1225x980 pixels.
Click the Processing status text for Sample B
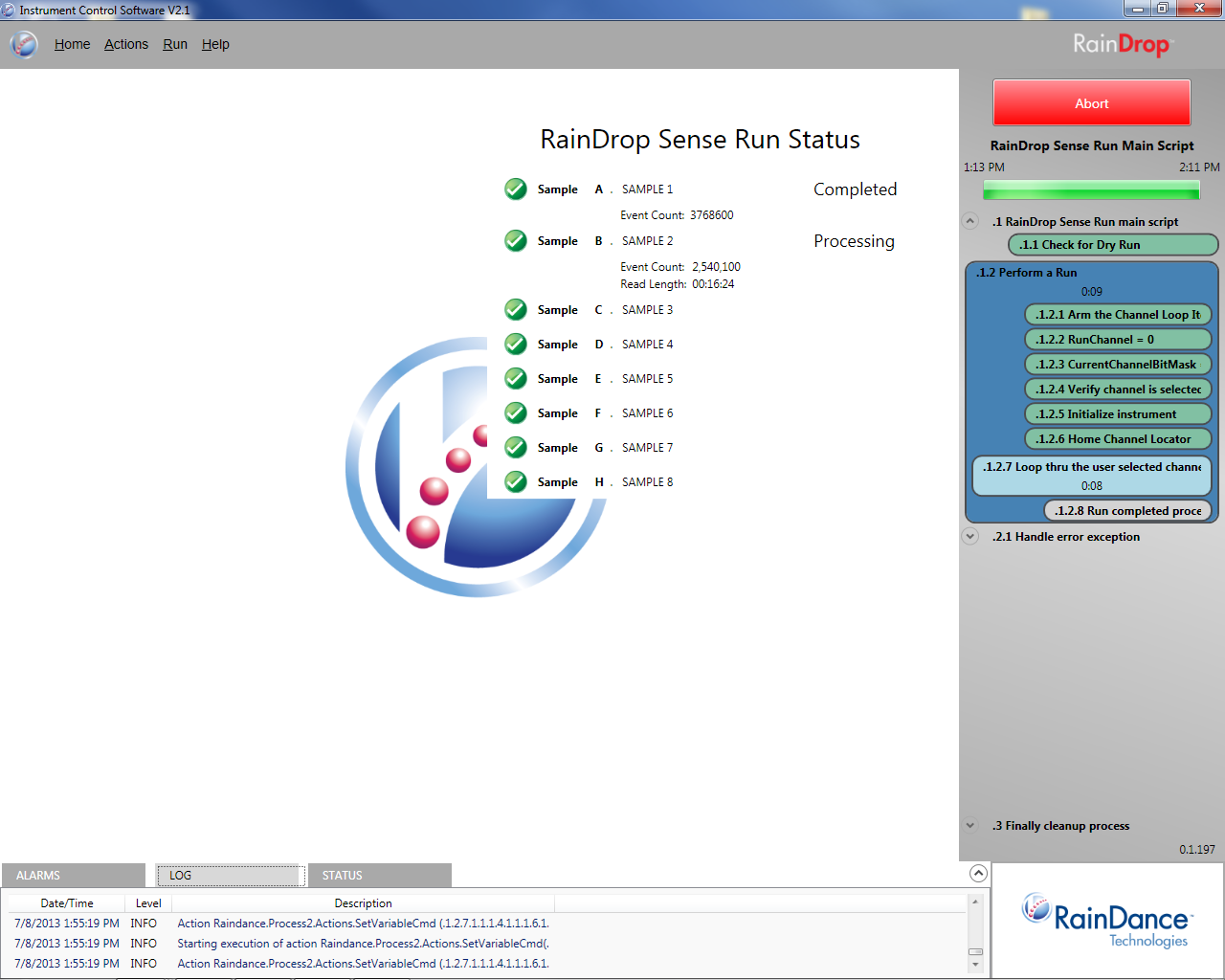coord(854,241)
